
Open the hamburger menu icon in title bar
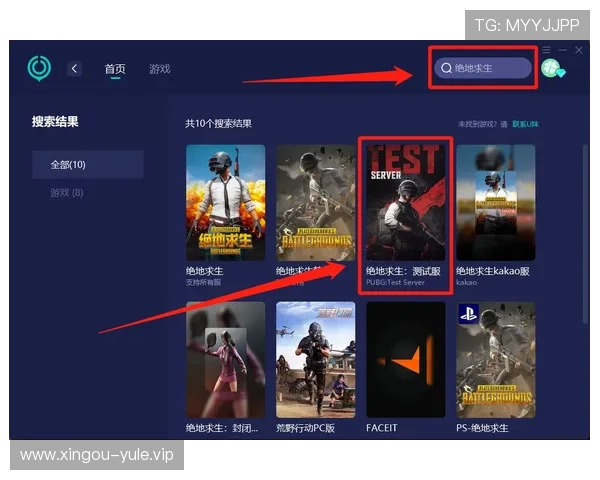point(546,50)
